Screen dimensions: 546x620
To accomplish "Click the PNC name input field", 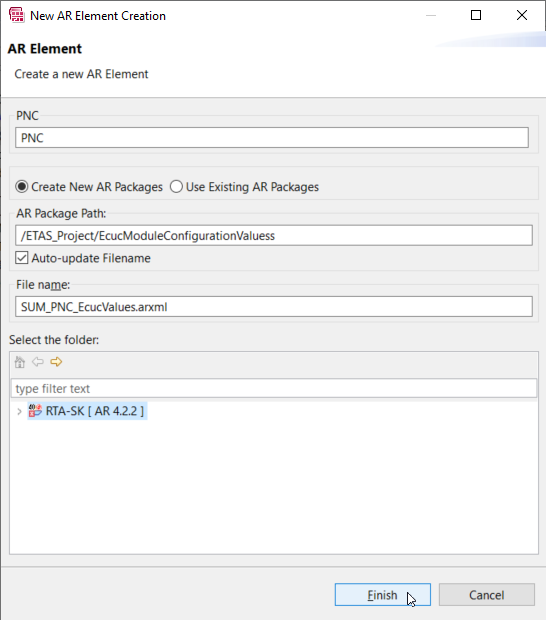I will [x=272, y=138].
